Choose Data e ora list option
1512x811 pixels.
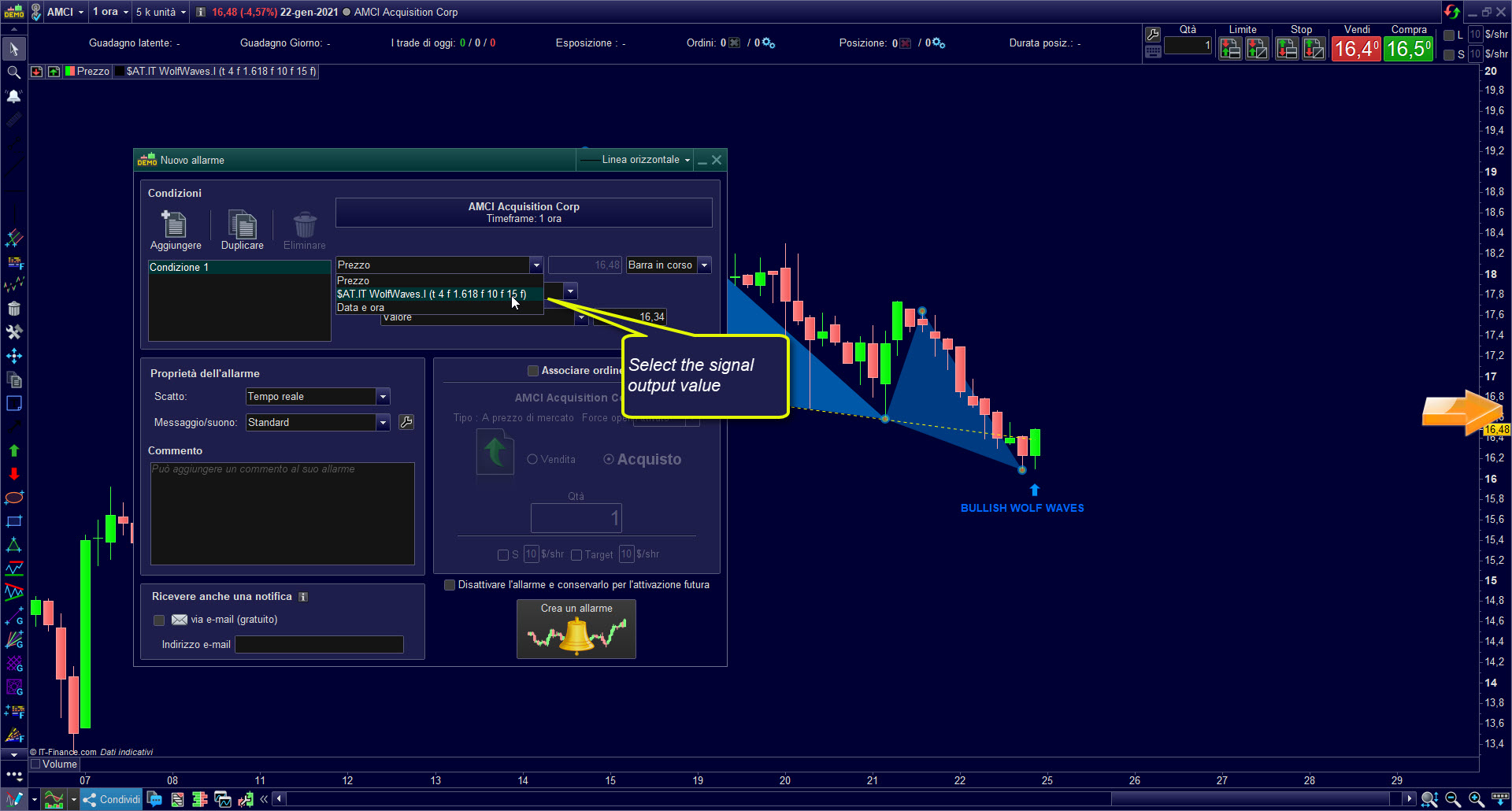click(439, 307)
